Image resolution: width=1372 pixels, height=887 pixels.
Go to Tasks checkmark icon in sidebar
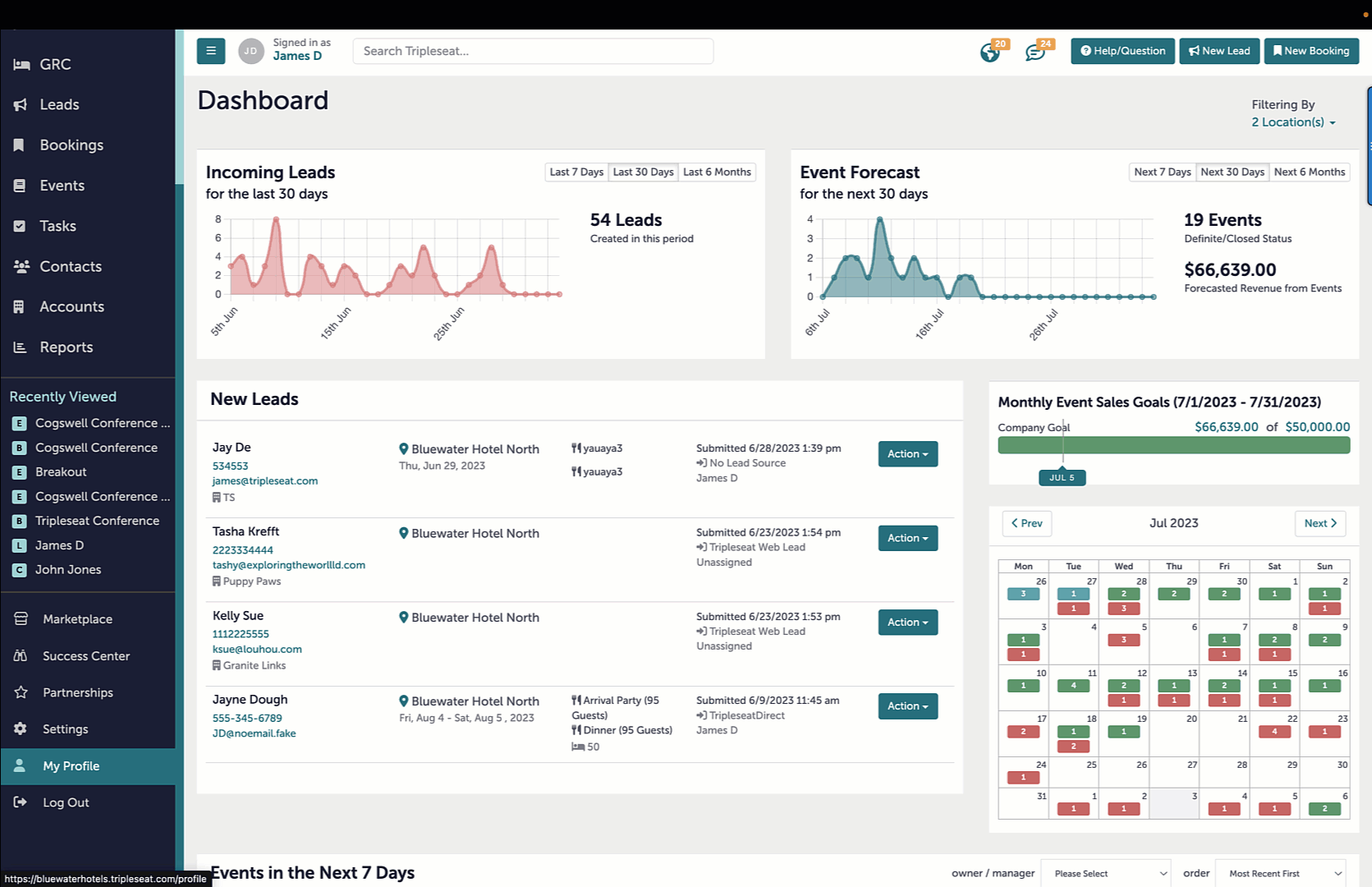pos(20,226)
